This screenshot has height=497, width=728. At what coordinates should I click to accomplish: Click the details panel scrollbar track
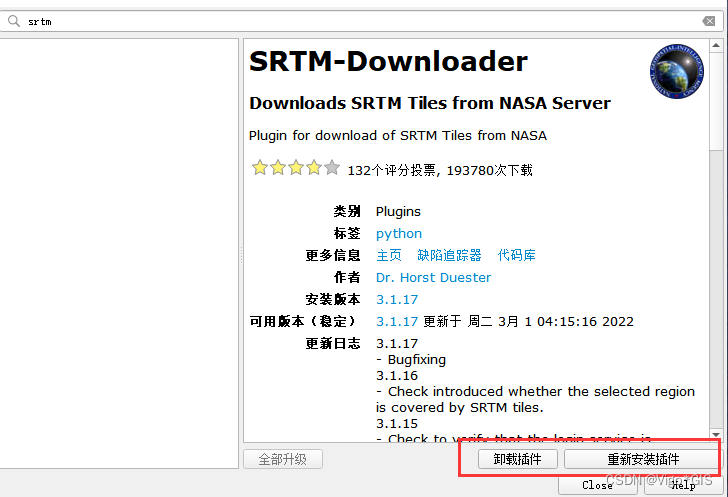click(716, 288)
